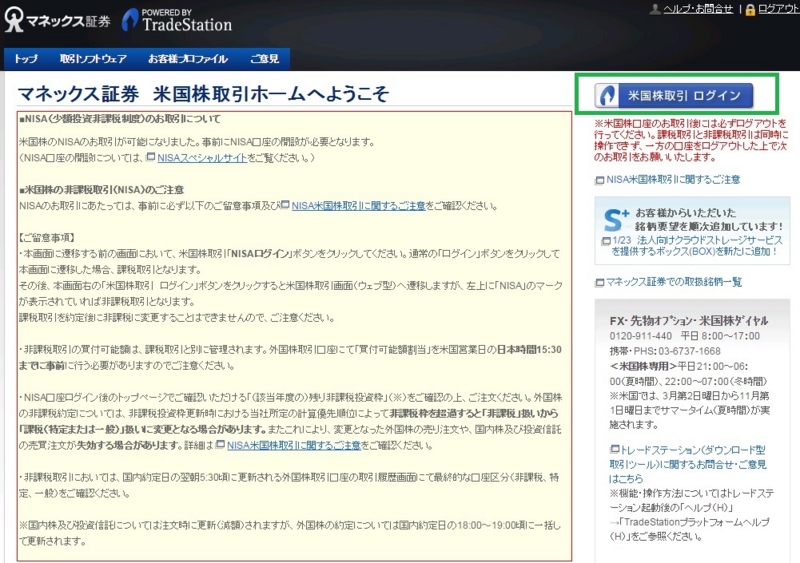Click the help person icon
The width and height of the screenshot is (800, 563).
(655, 9)
